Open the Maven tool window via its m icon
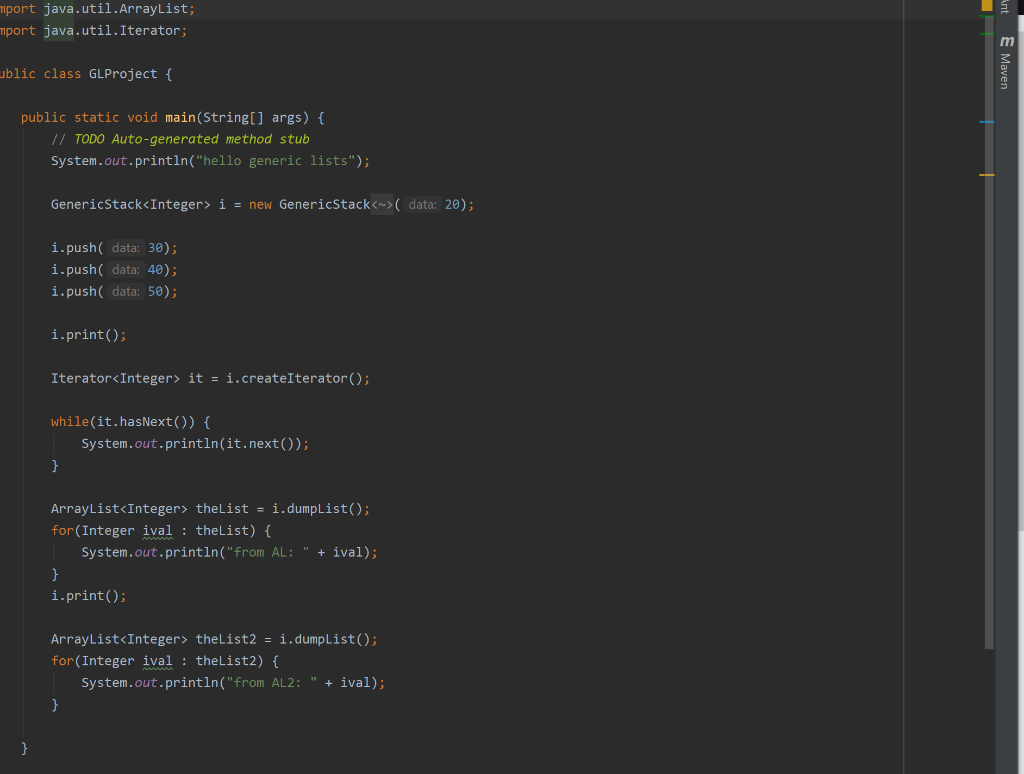This screenshot has width=1024, height=774. (1005, 43)
